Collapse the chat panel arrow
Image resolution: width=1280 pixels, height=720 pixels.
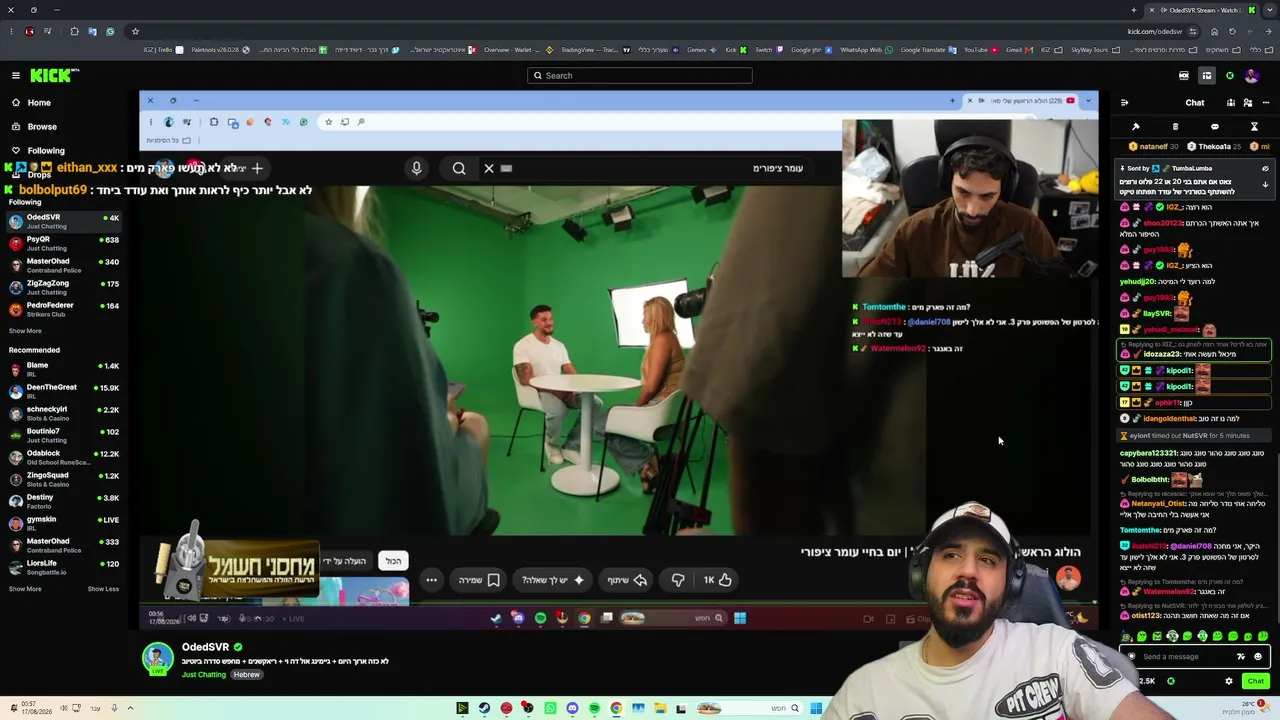[1124, 103]
